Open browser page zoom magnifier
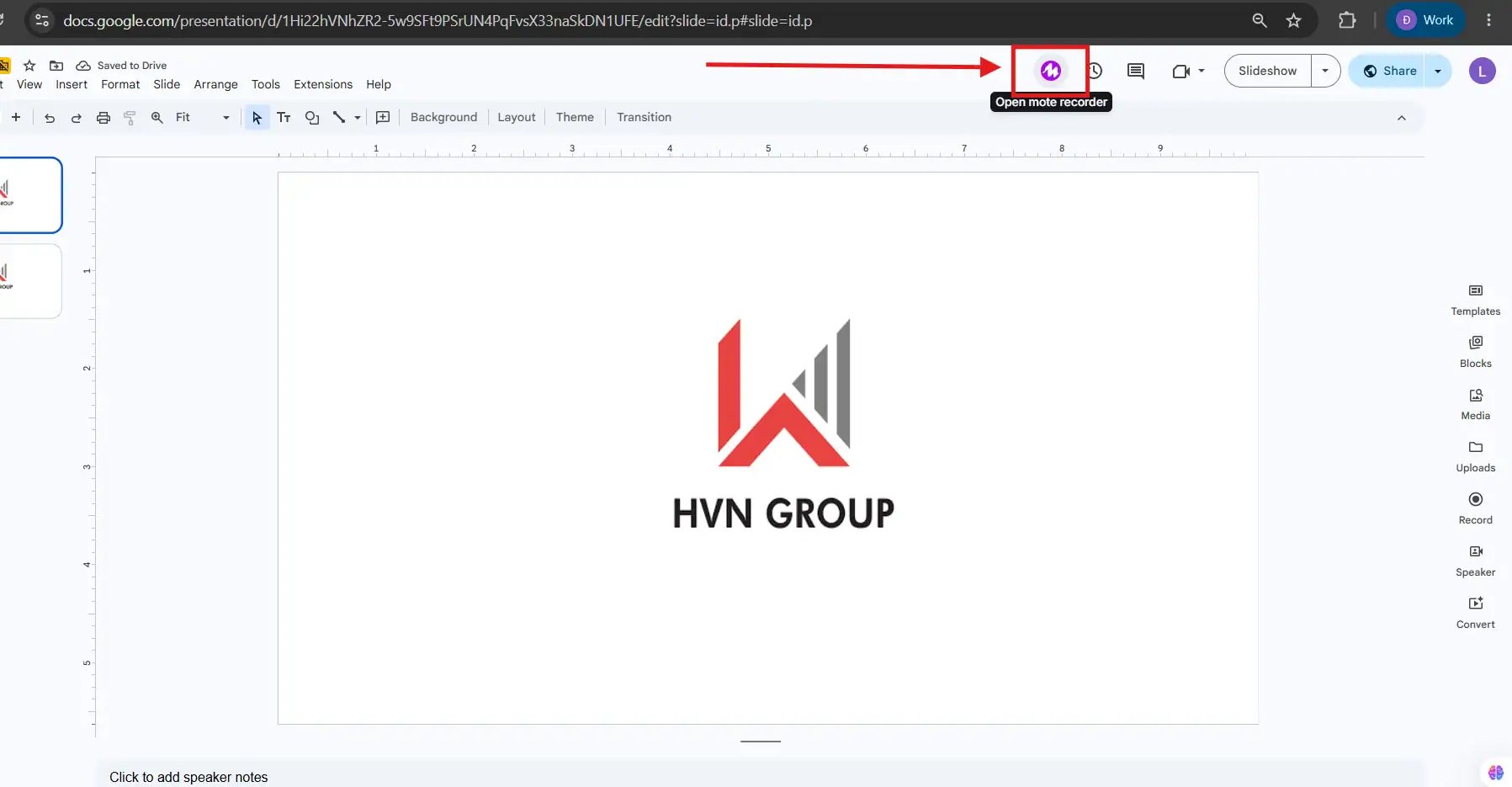 pos(1260,20)
